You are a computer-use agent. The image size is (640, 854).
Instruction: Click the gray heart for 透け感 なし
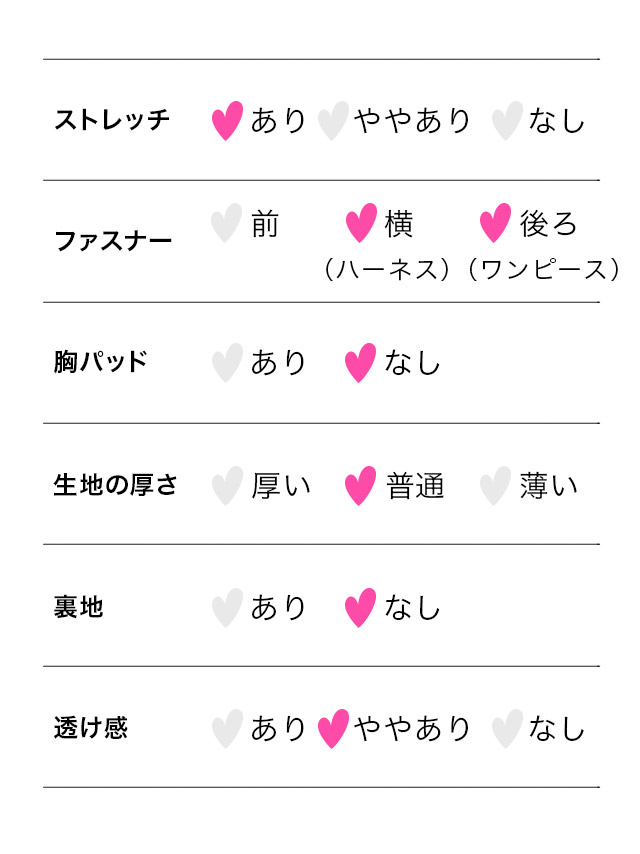pyautogui.click(x=507, y=729)
